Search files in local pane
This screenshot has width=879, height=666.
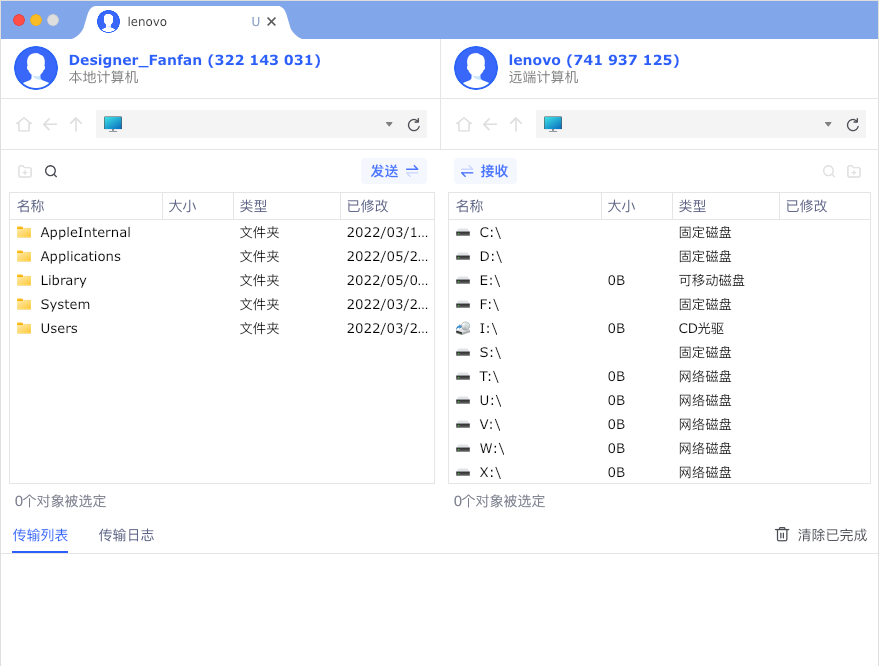(x=51, y=172)
